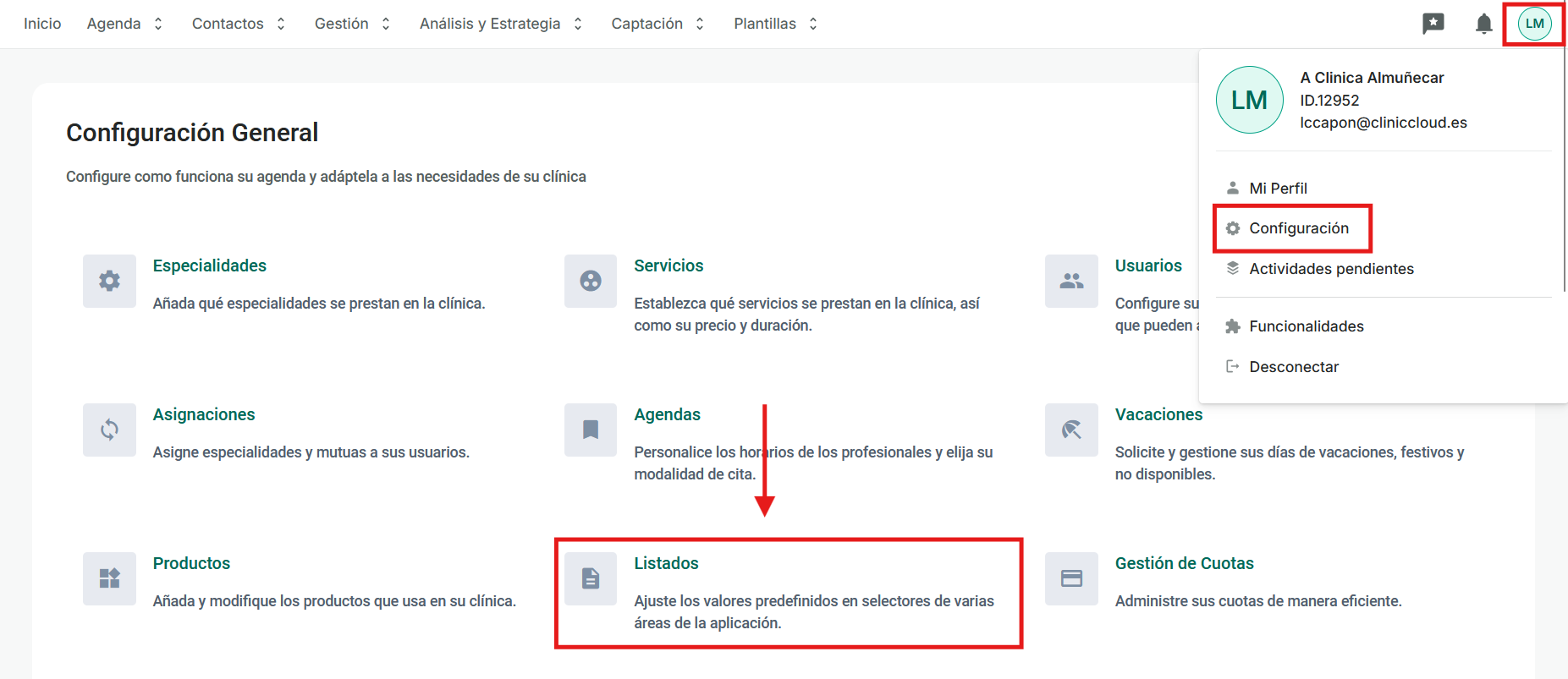Screen dimensions: 1568x679
Task: Click the Gestión de Cuotas card icon
Action: point(1071,578)
